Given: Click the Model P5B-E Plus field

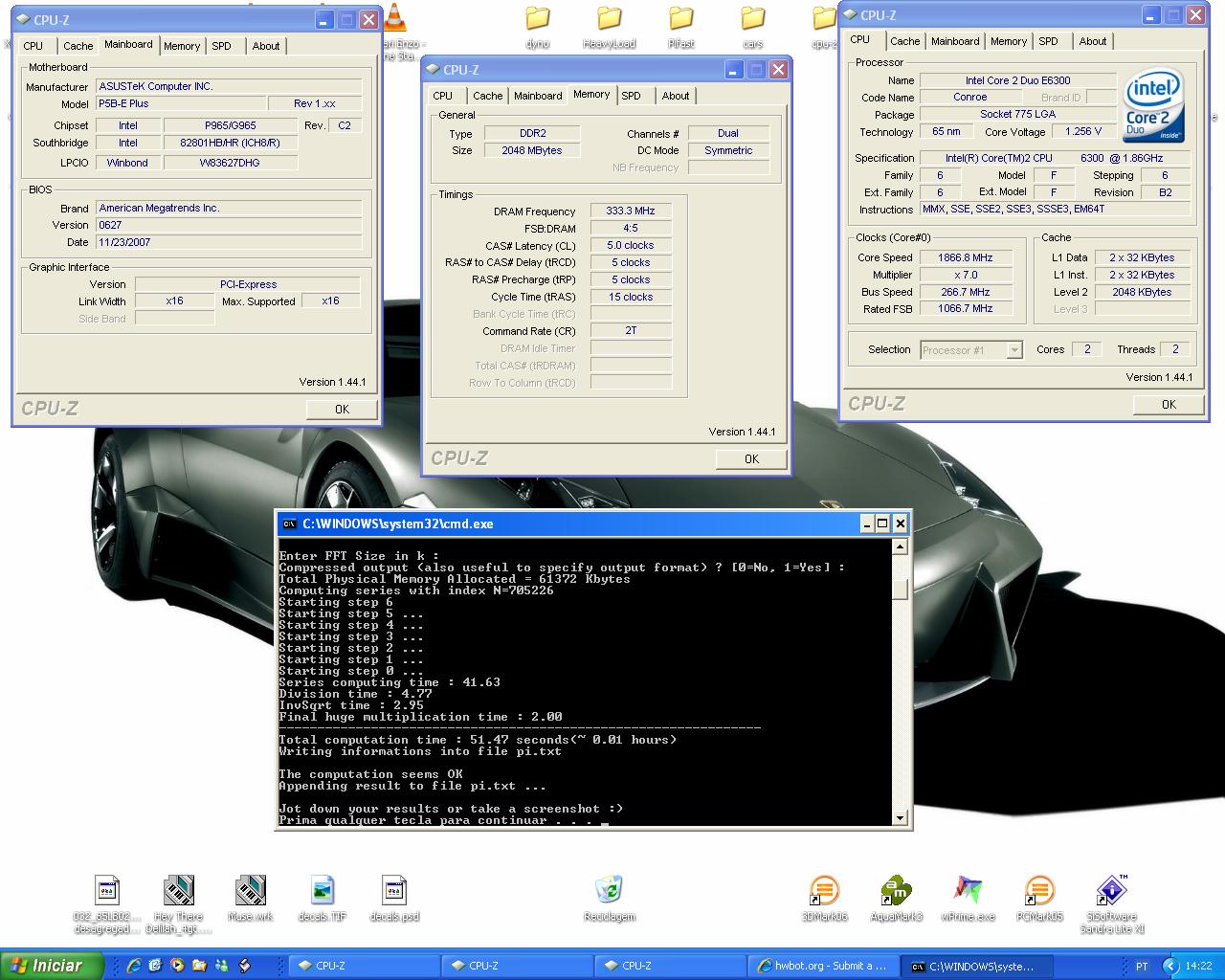Looking at the screenshot, I should point(181,103).
